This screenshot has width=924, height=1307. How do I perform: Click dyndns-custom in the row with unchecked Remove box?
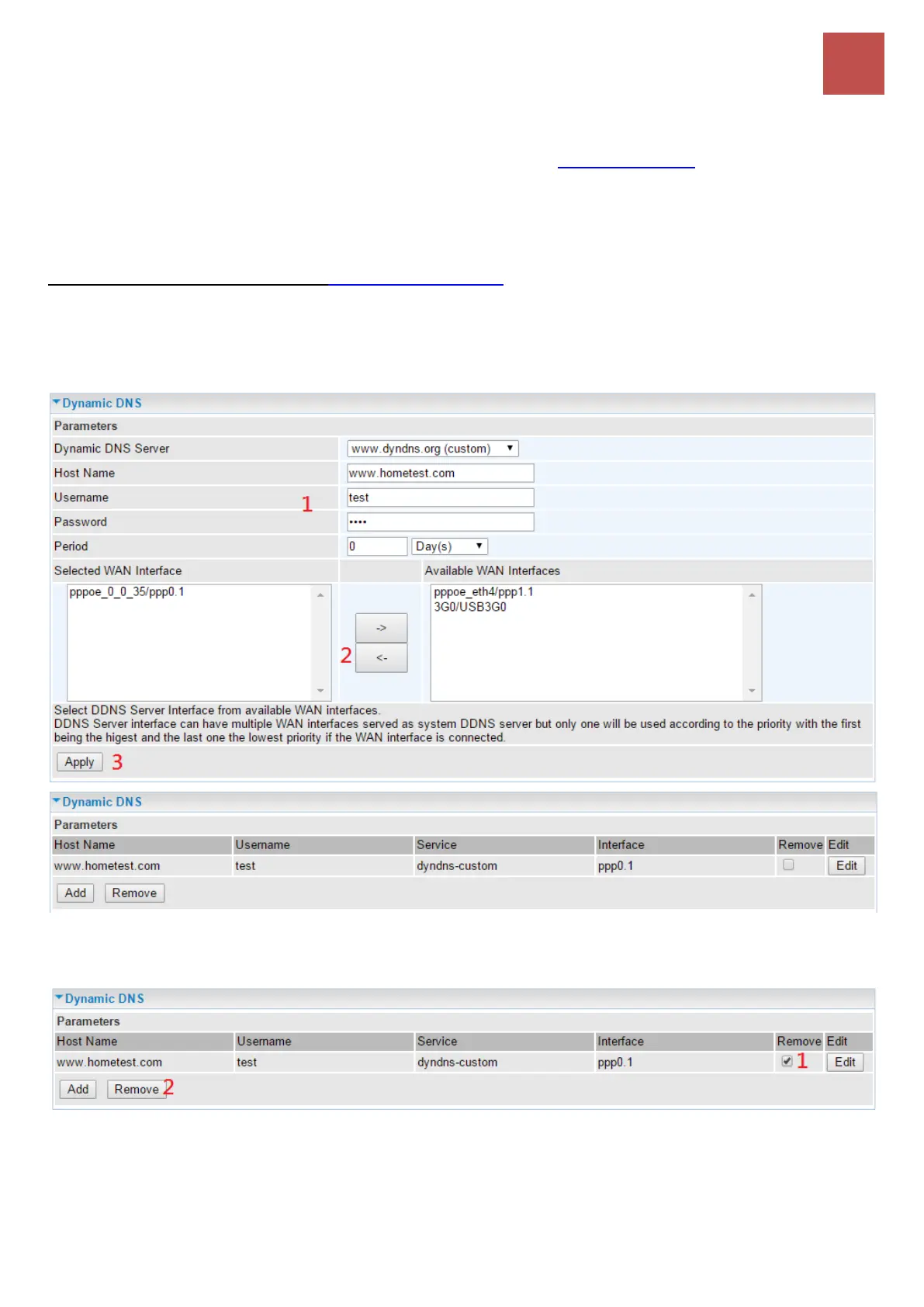click(457, 865)
